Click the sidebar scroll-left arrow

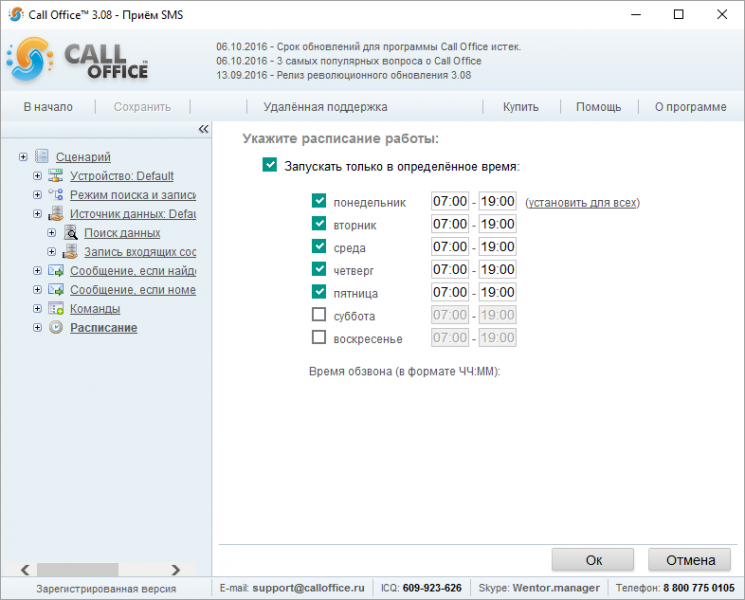click(x=26, y=570)
